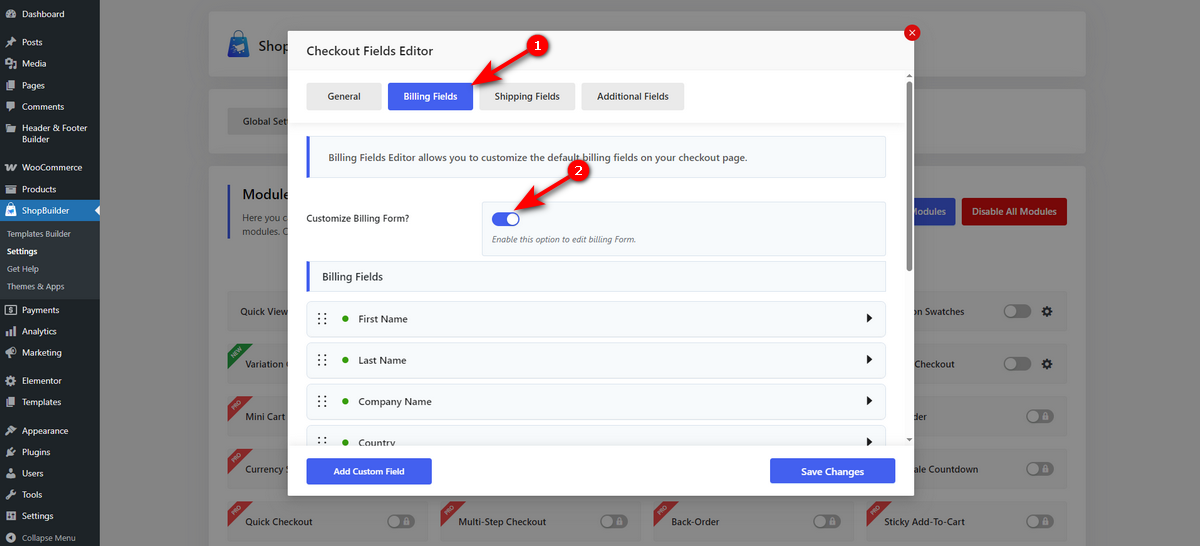Click the Save Changes button
This screenshot has width=1200, height=546.
coord(832,471)
